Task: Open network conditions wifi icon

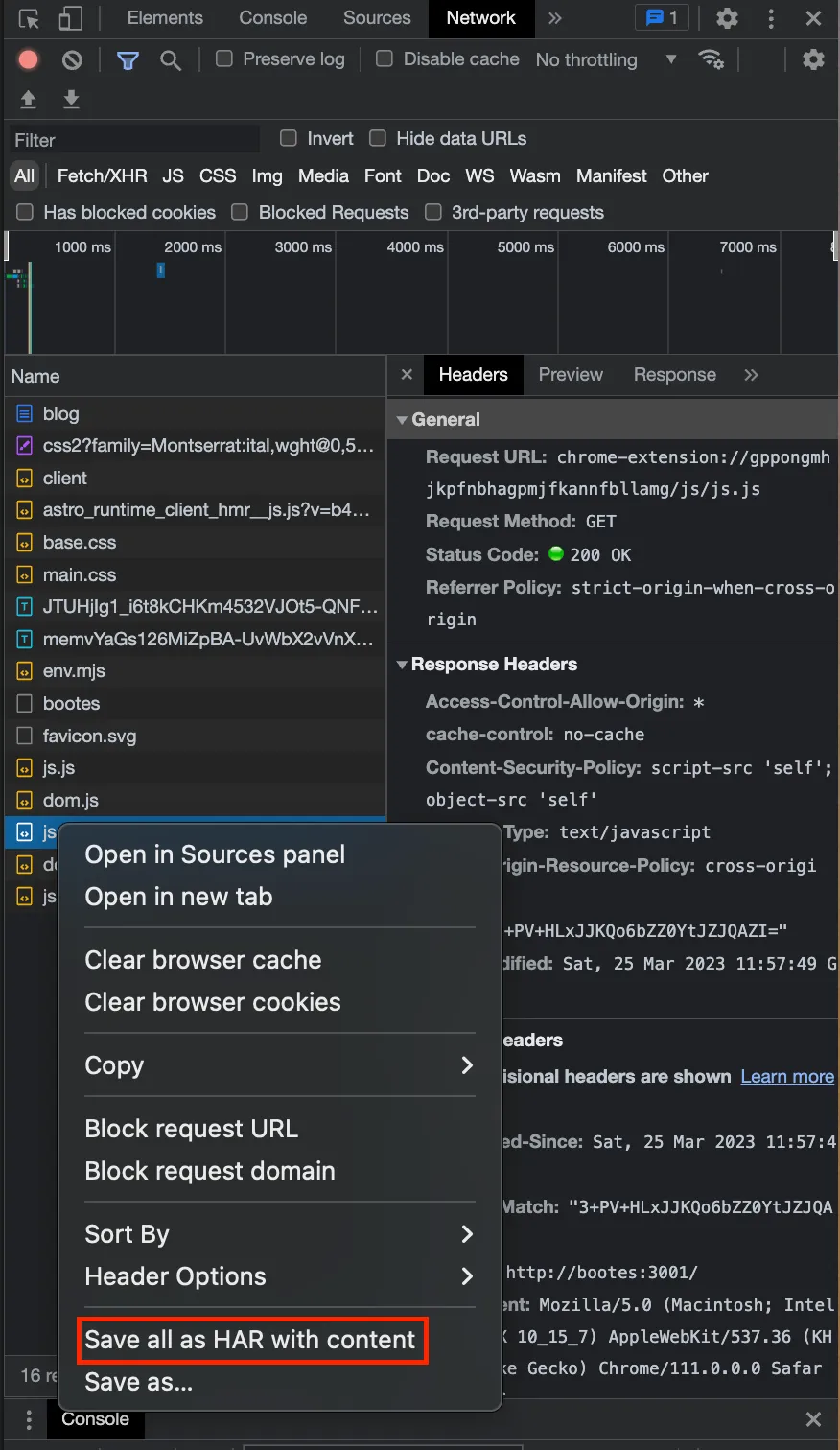Action: (712, 59)
